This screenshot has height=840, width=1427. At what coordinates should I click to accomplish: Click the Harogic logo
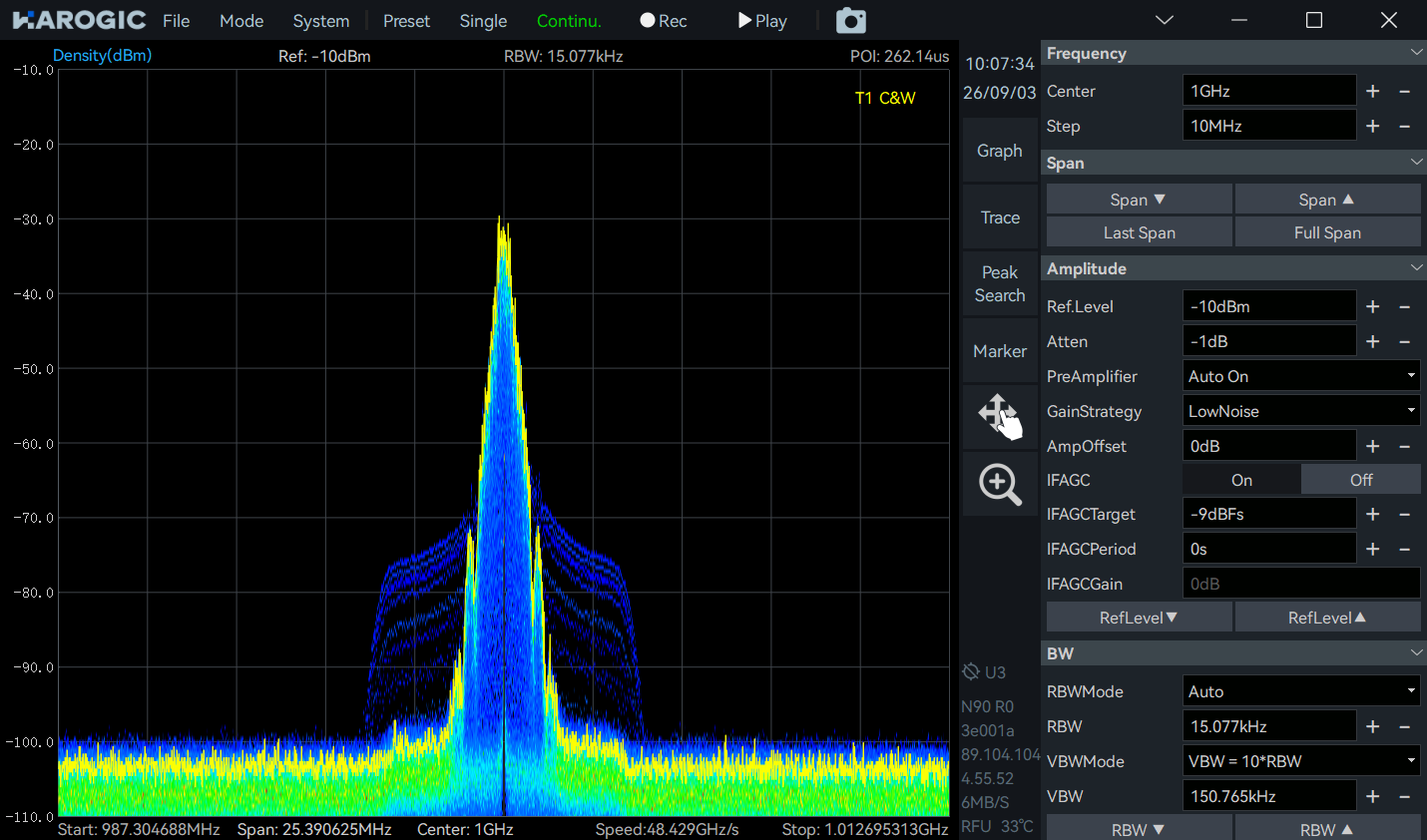click(x=80, y=20)
